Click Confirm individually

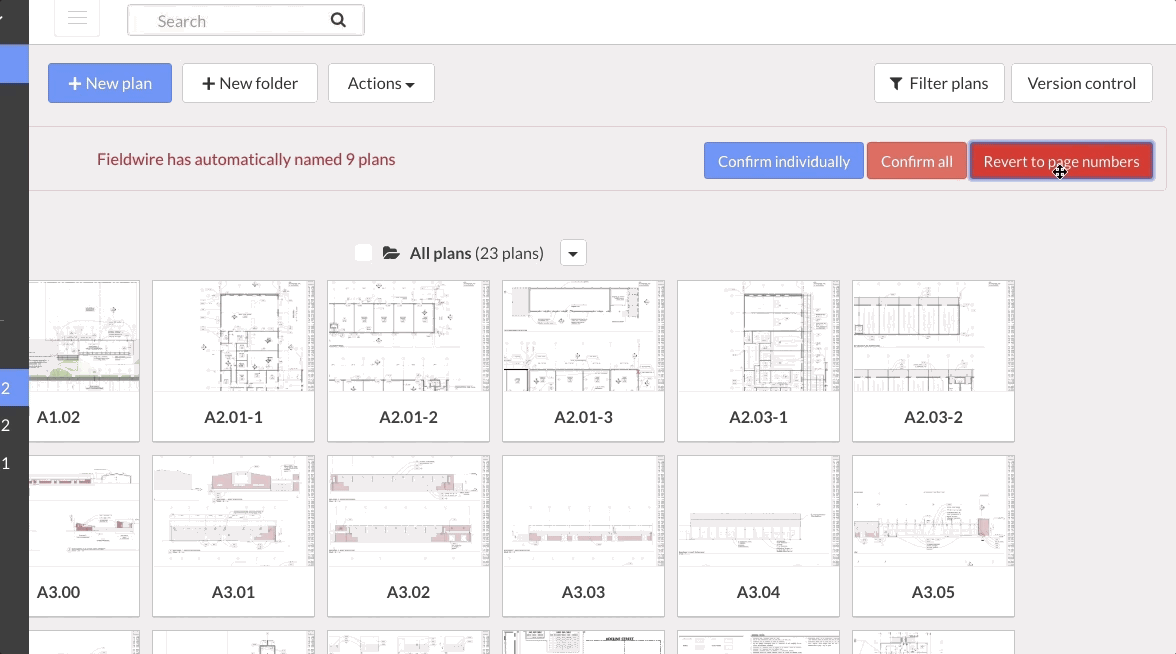(783, 161)
